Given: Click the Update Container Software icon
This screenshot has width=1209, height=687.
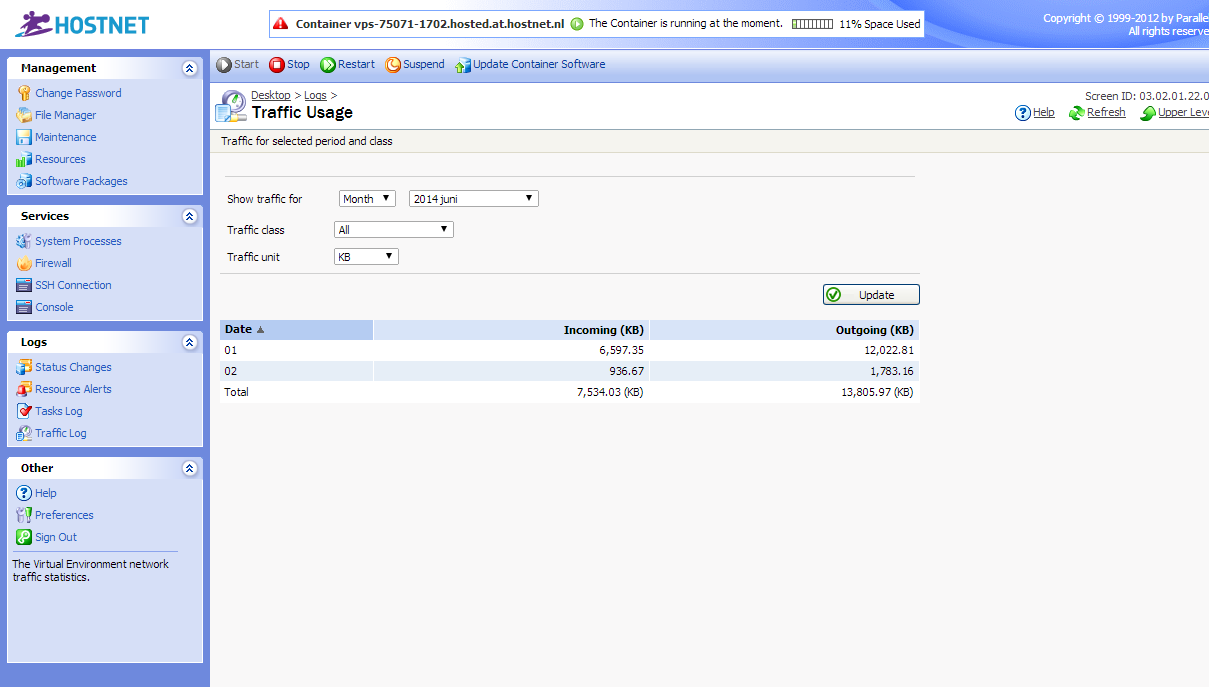Looking at the screenshot, I should 462,66.
